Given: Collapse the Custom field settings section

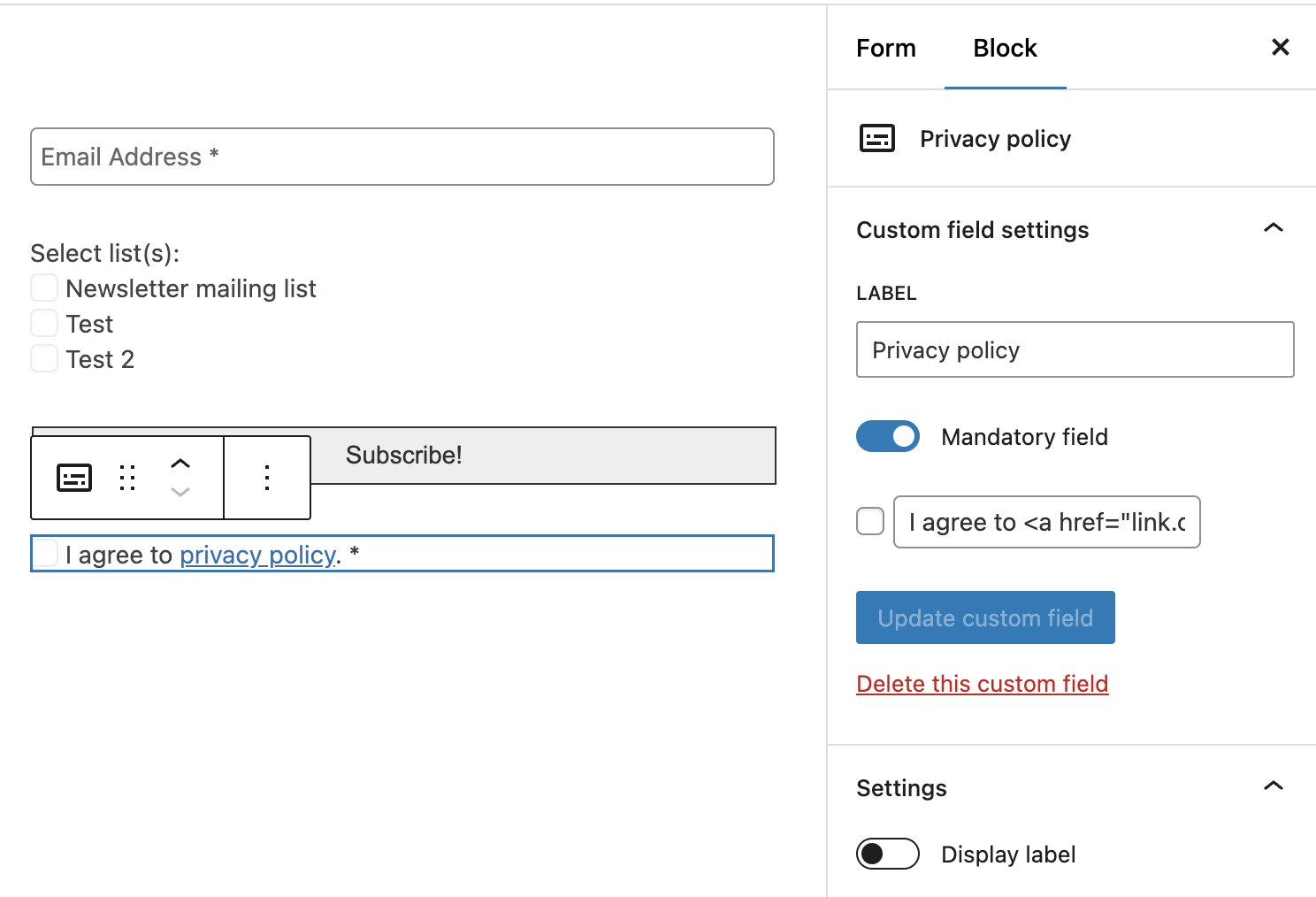Looking at the screenshot, I should (x=1273, y=229).
